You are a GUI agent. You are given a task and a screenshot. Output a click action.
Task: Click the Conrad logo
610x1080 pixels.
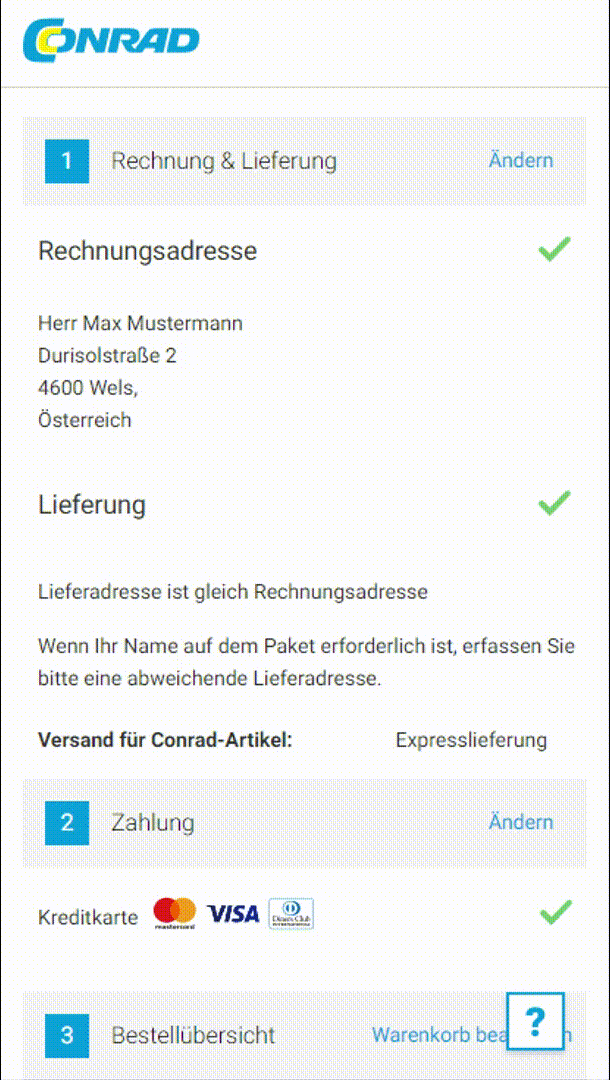111,40
